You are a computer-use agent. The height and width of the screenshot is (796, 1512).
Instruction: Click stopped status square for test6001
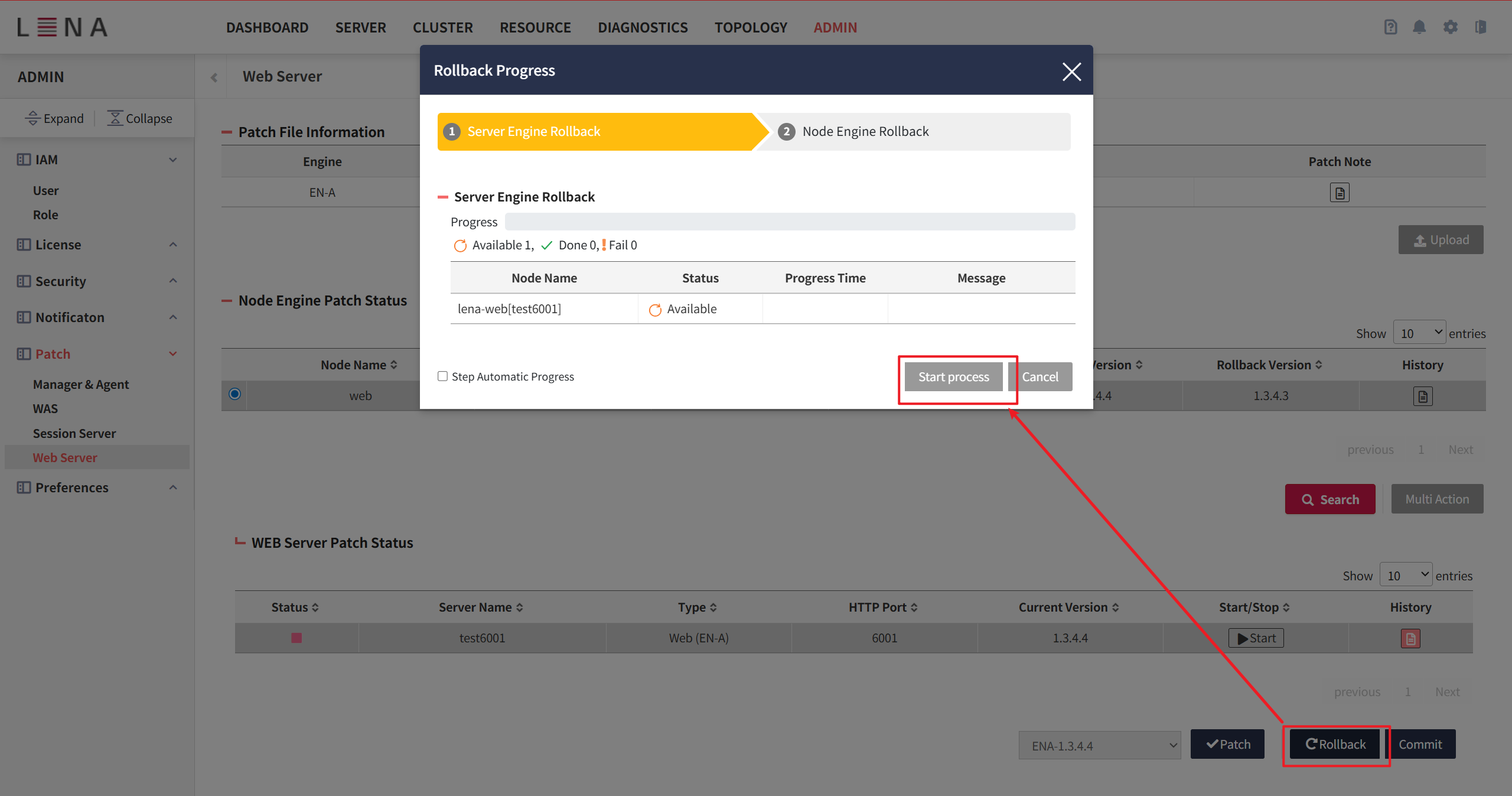coord(296,638)
